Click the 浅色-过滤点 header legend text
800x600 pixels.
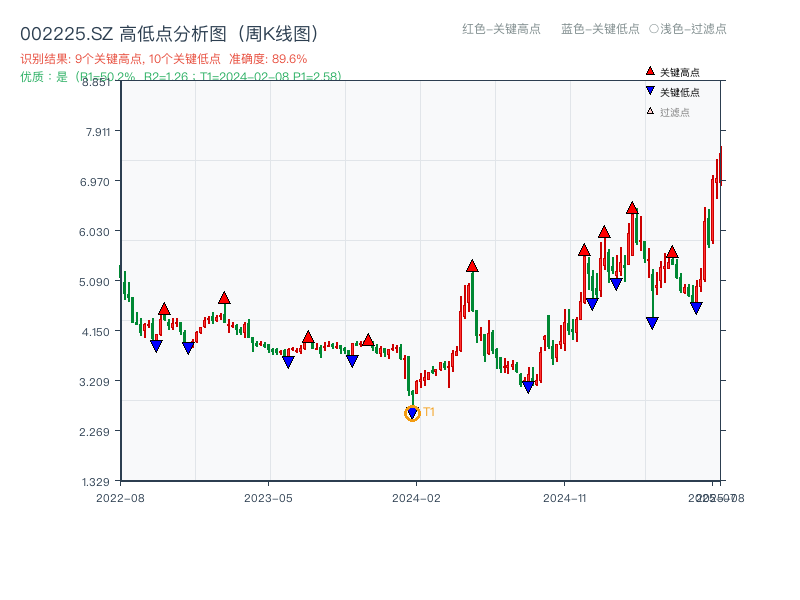688,29
